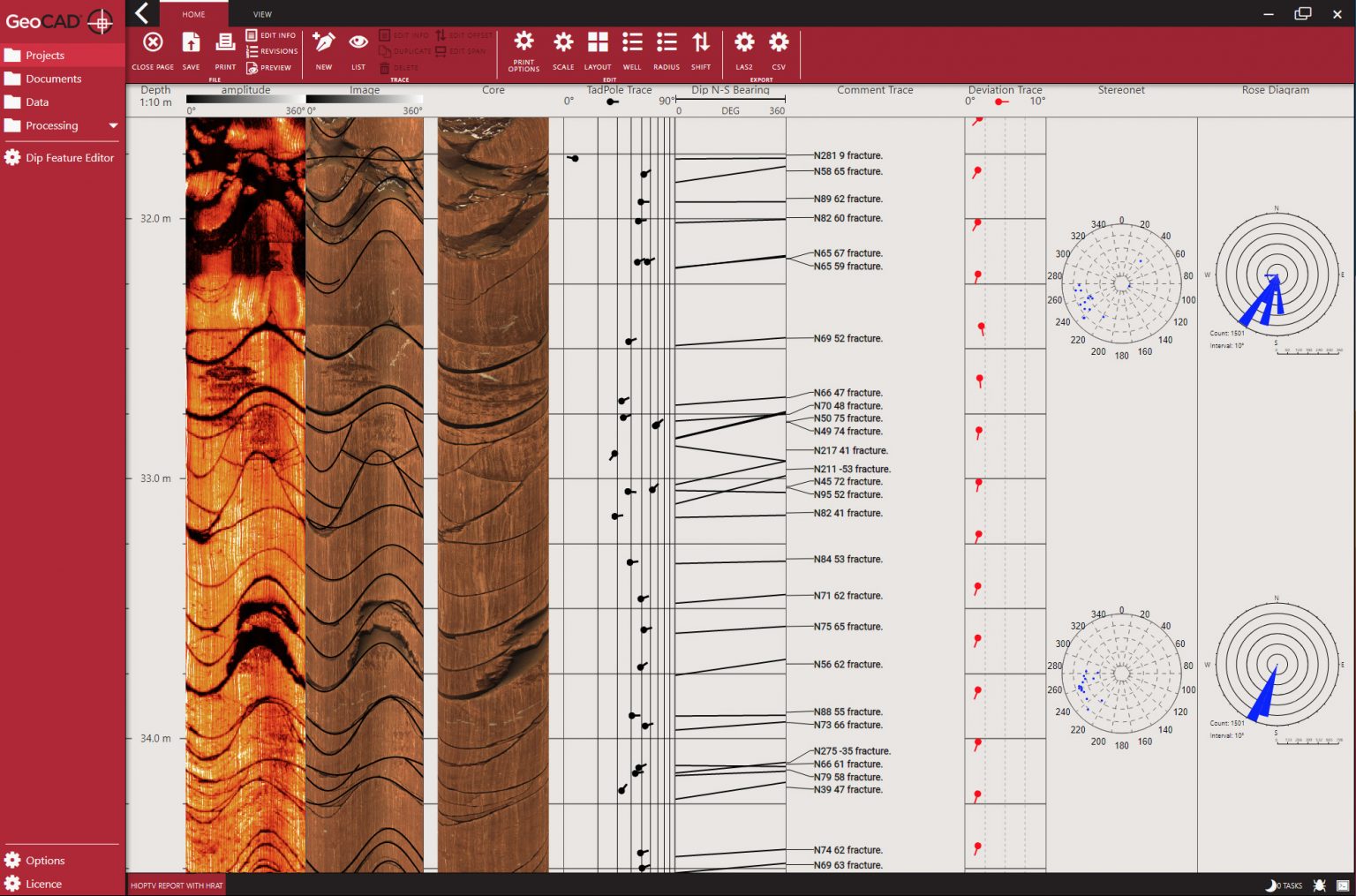1356x896 pixels.
Task: Save the current log page
Action: 191,43
